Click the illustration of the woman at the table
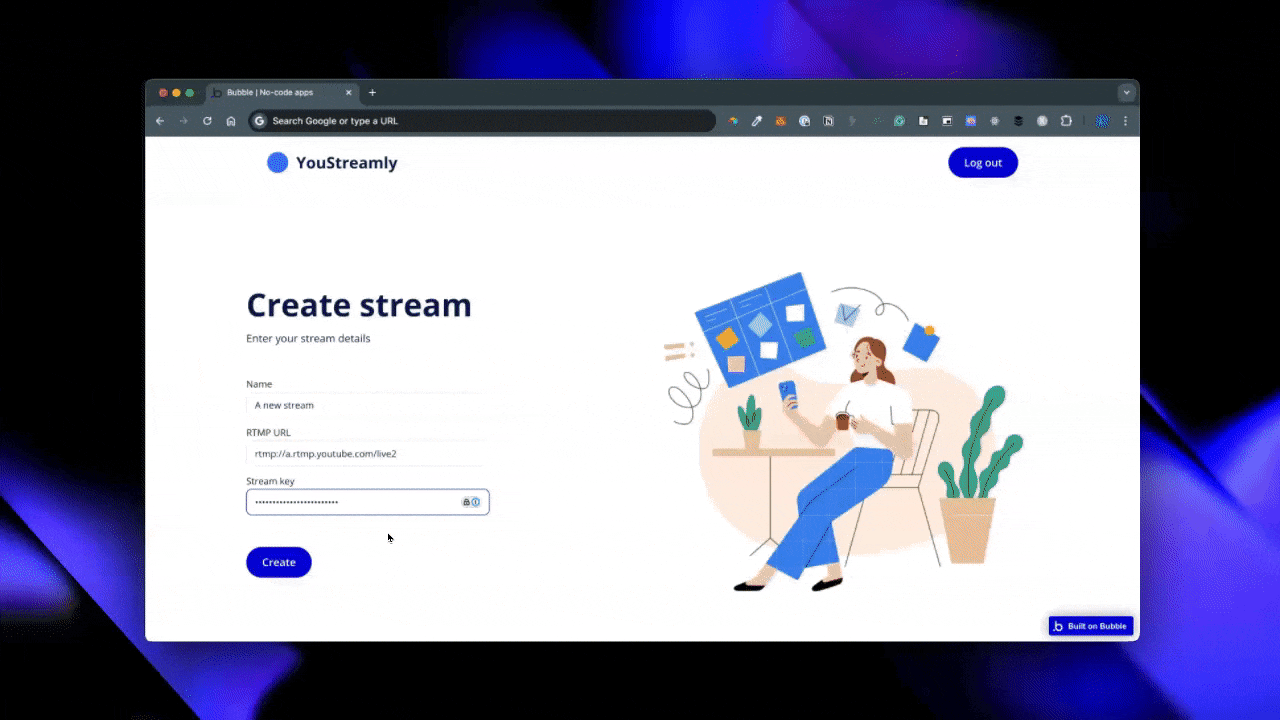 pyautogui.click(x=845, y=432)
